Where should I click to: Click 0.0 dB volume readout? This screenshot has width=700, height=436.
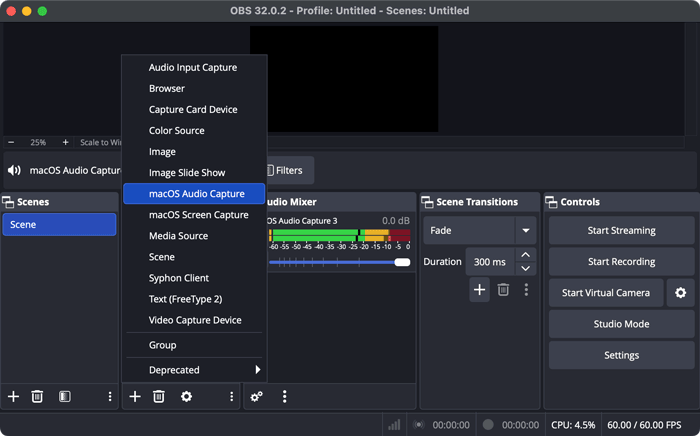pos(396,221)
